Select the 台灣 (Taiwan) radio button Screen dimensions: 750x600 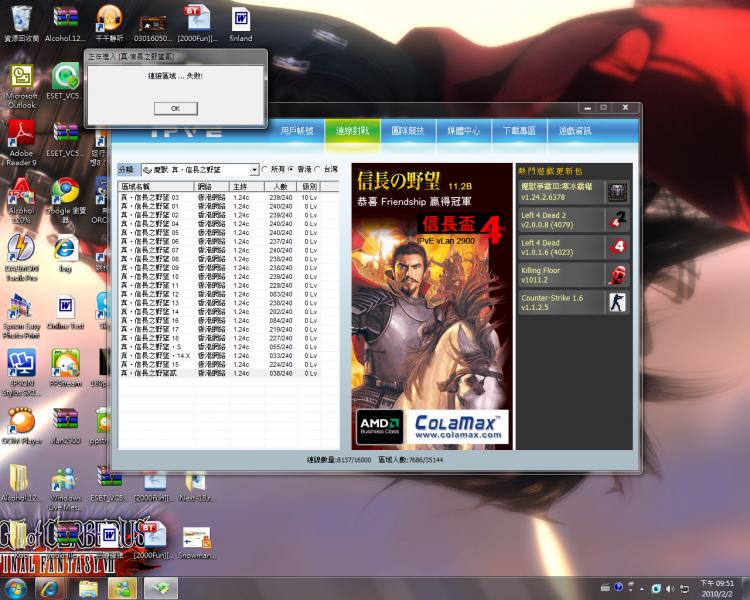[318, 170]
